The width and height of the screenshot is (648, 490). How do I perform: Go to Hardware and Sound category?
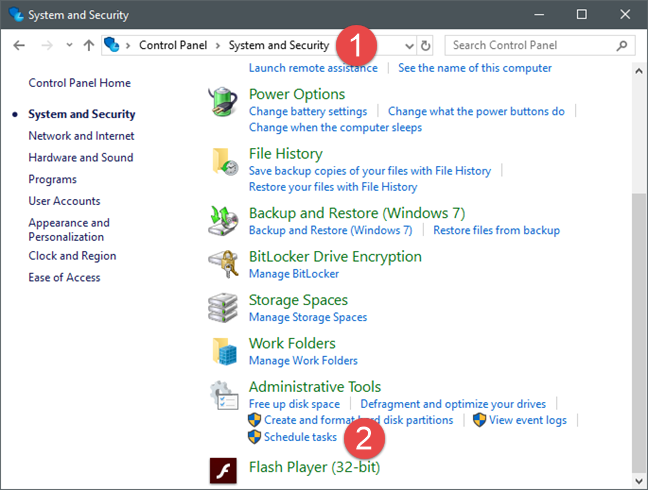pos(81,157)
